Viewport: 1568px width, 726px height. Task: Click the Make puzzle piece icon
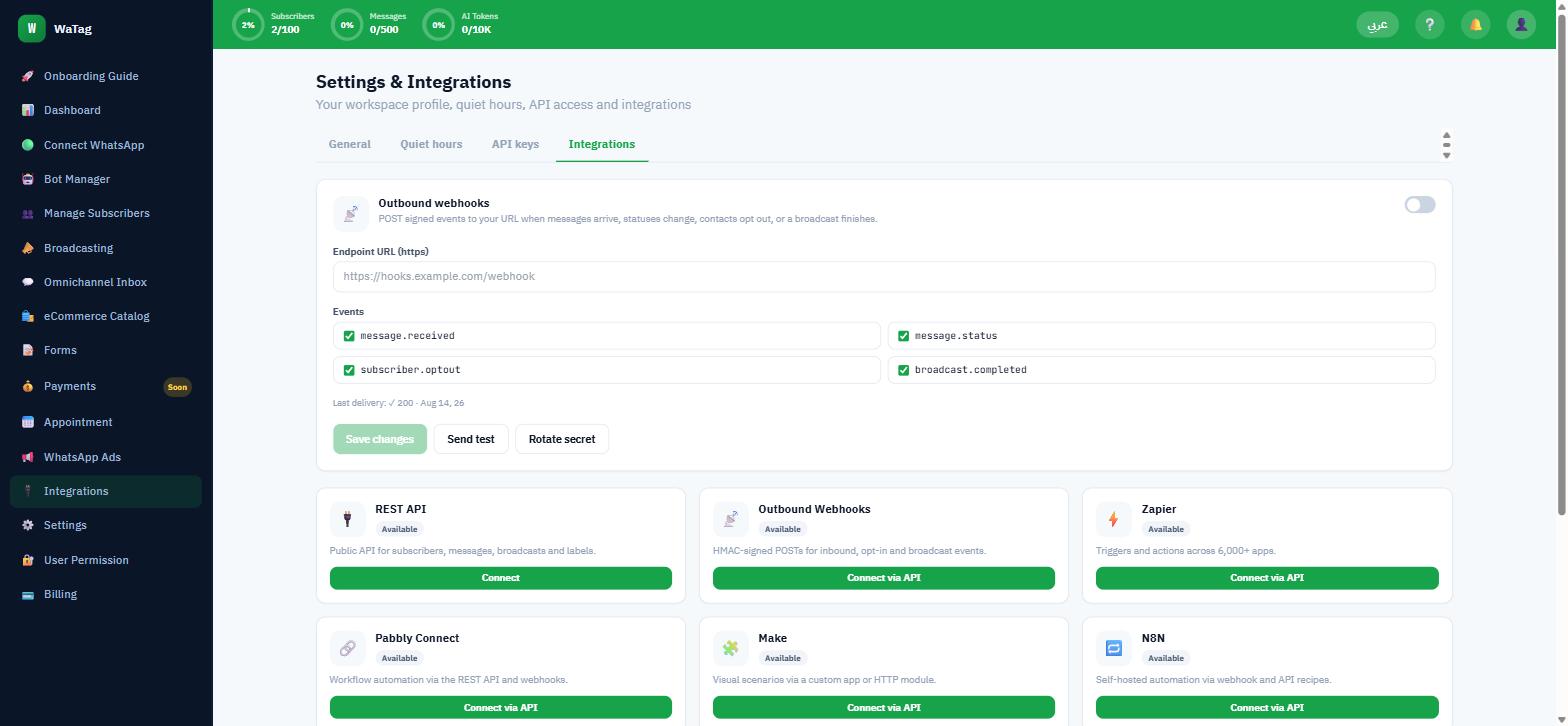pyautogui.click(x=730, y=648)
